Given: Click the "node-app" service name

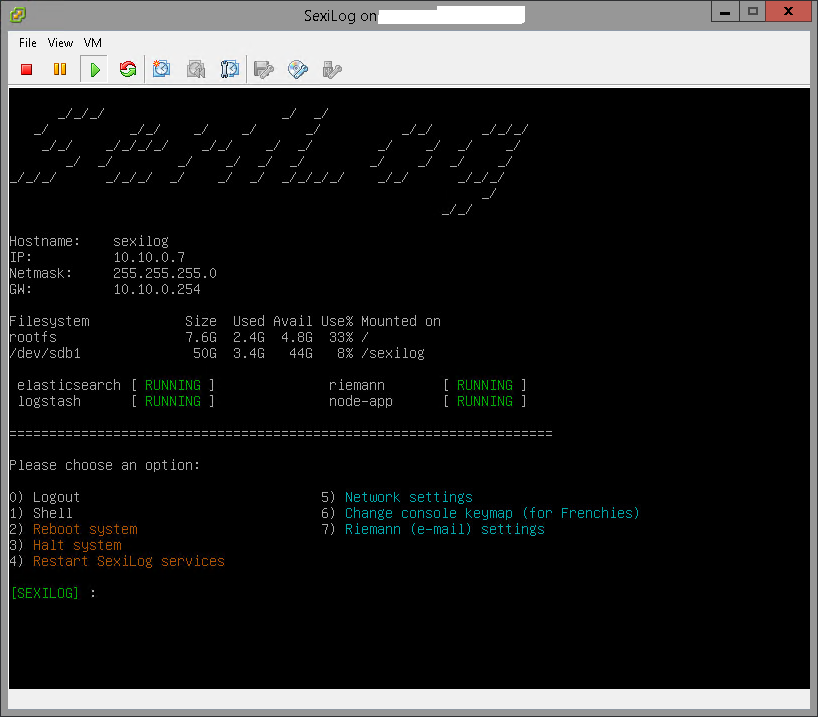Looking at the screenshot, I should (x=360, y=401).
